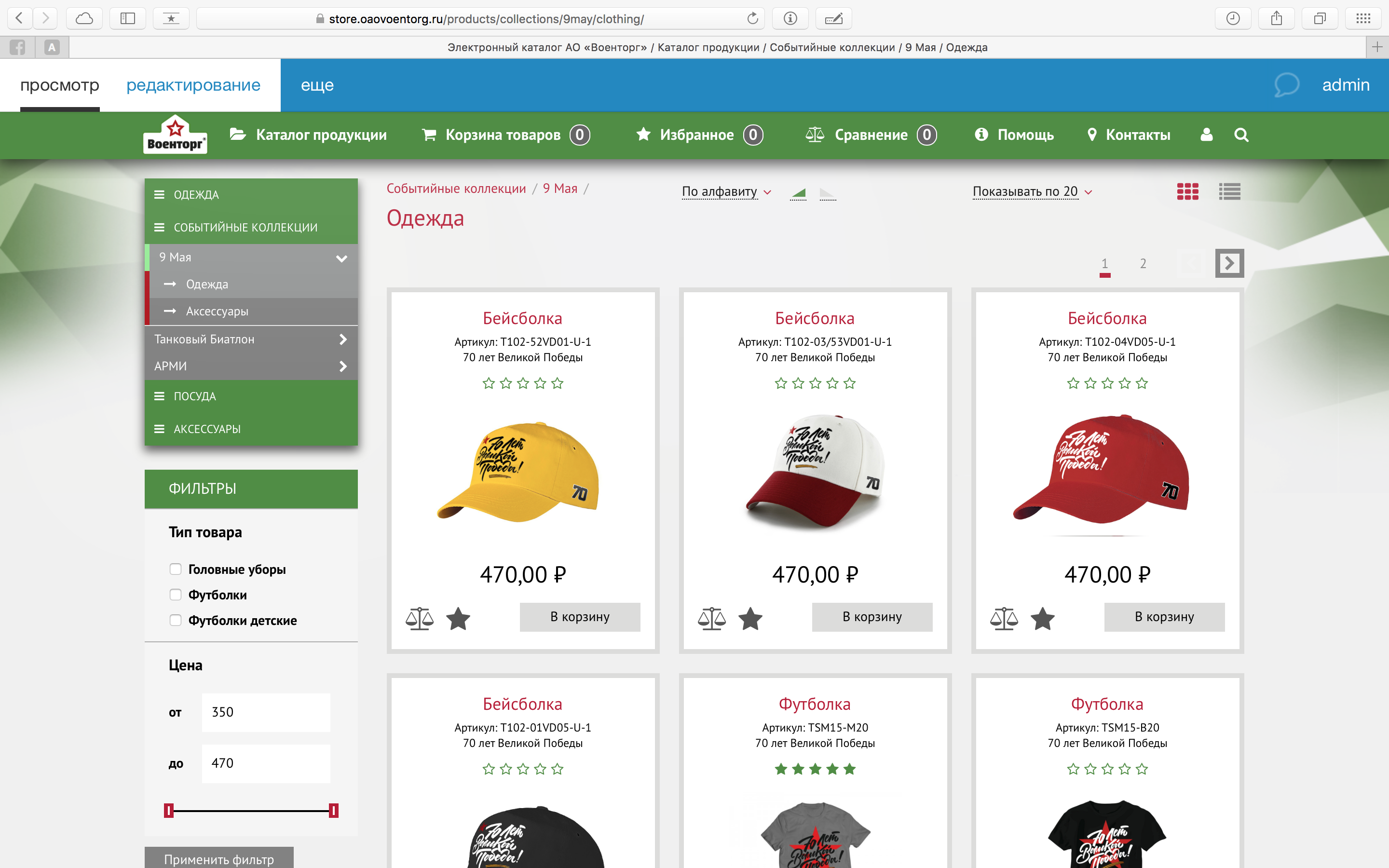Check the Футболки filter

(176, 595)
